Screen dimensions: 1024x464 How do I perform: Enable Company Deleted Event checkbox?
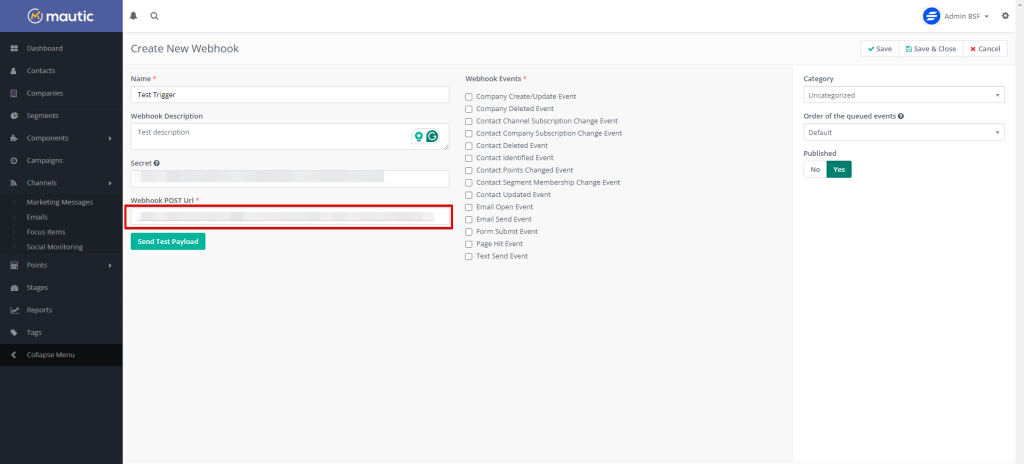469,109
